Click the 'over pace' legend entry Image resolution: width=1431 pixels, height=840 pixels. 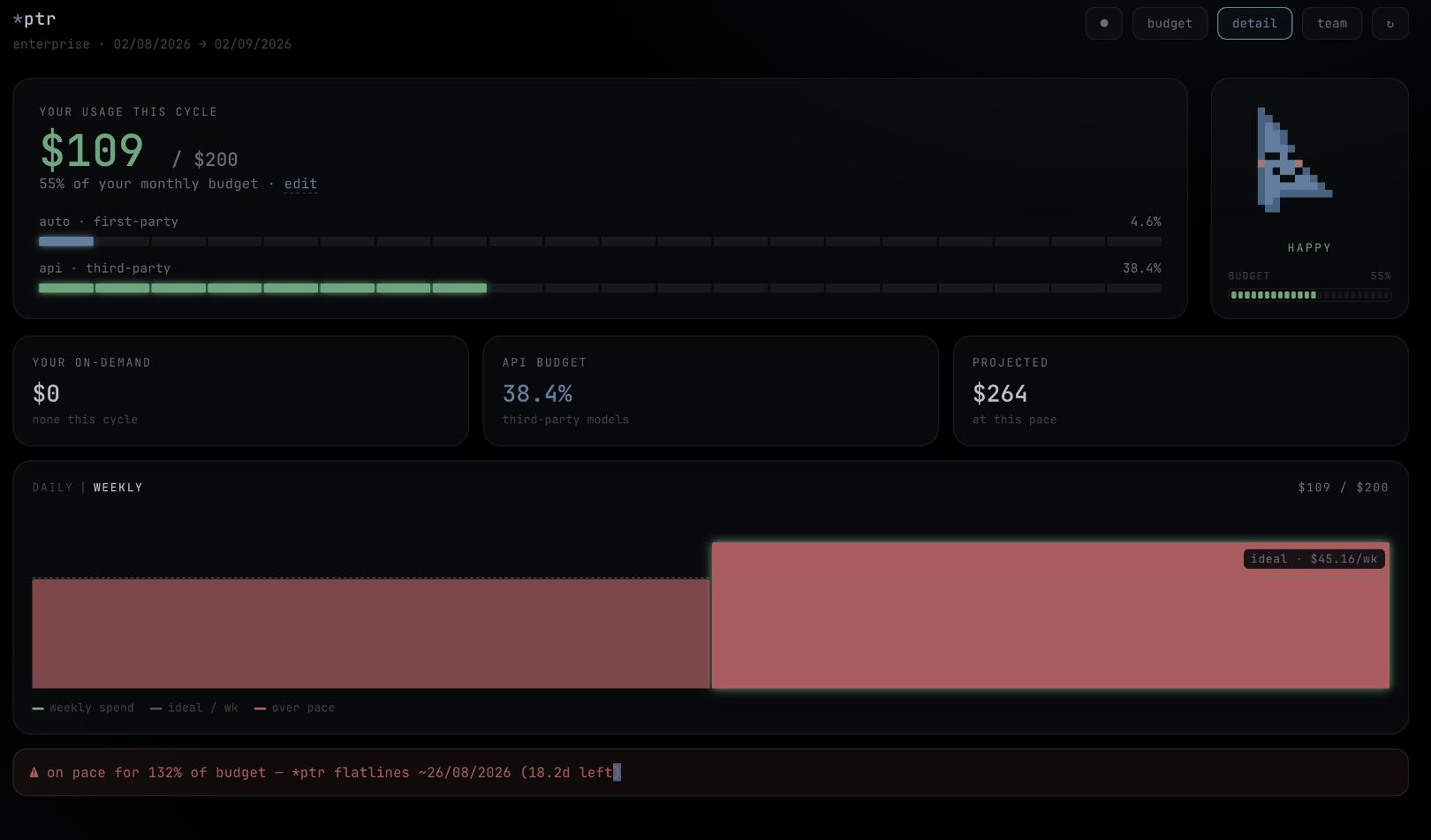pos(294,708)
